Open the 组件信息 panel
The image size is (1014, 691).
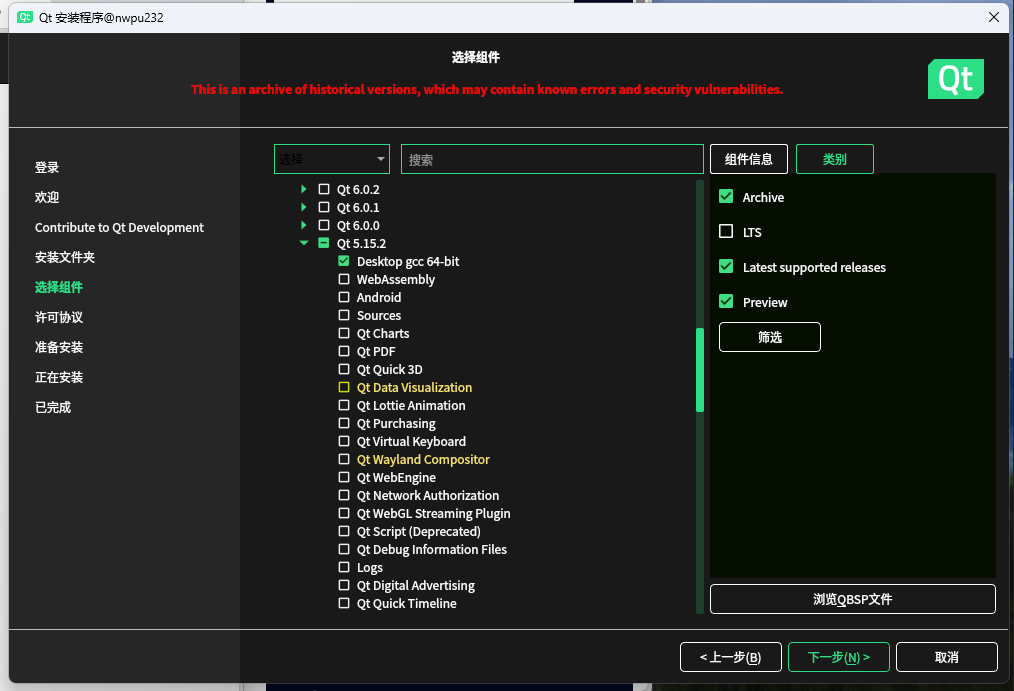point(748,158)
